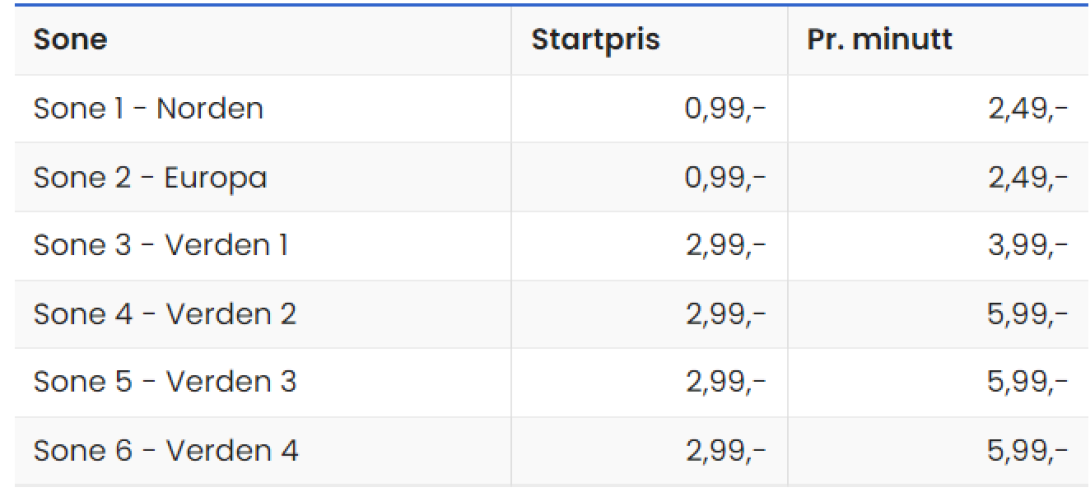Select the Sone 2 - Europa row

[552, 177]
